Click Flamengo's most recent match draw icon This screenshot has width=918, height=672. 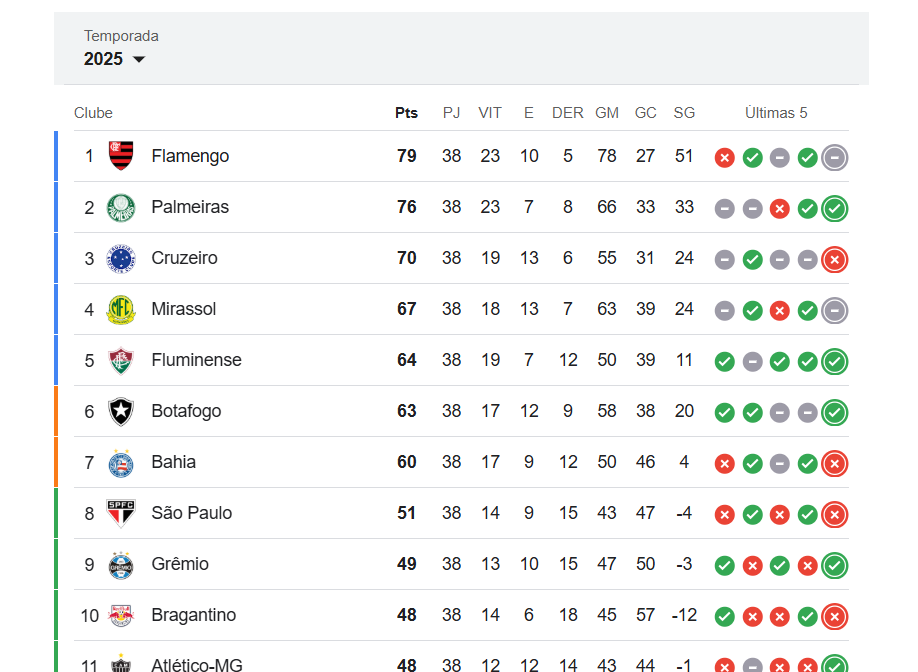click(x=835, y=157)
